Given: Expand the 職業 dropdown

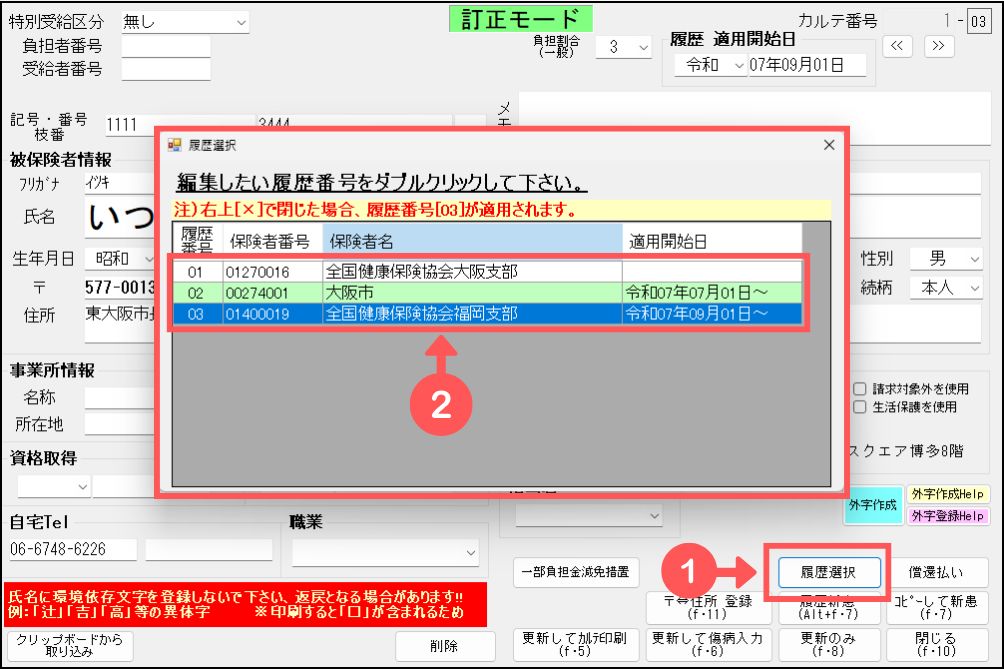Looking at the screenshot, I should click(x=385, y=551).
